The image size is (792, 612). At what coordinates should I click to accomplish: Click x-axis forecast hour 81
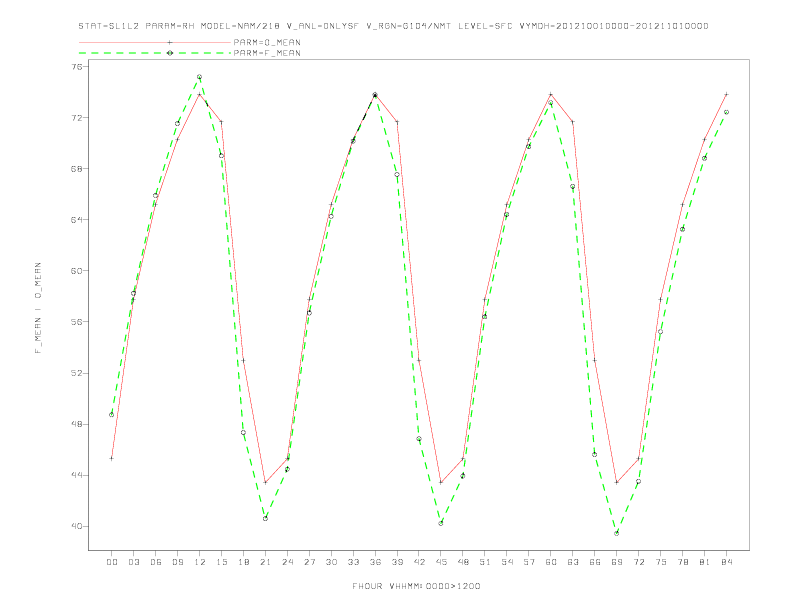pos(705,562)
